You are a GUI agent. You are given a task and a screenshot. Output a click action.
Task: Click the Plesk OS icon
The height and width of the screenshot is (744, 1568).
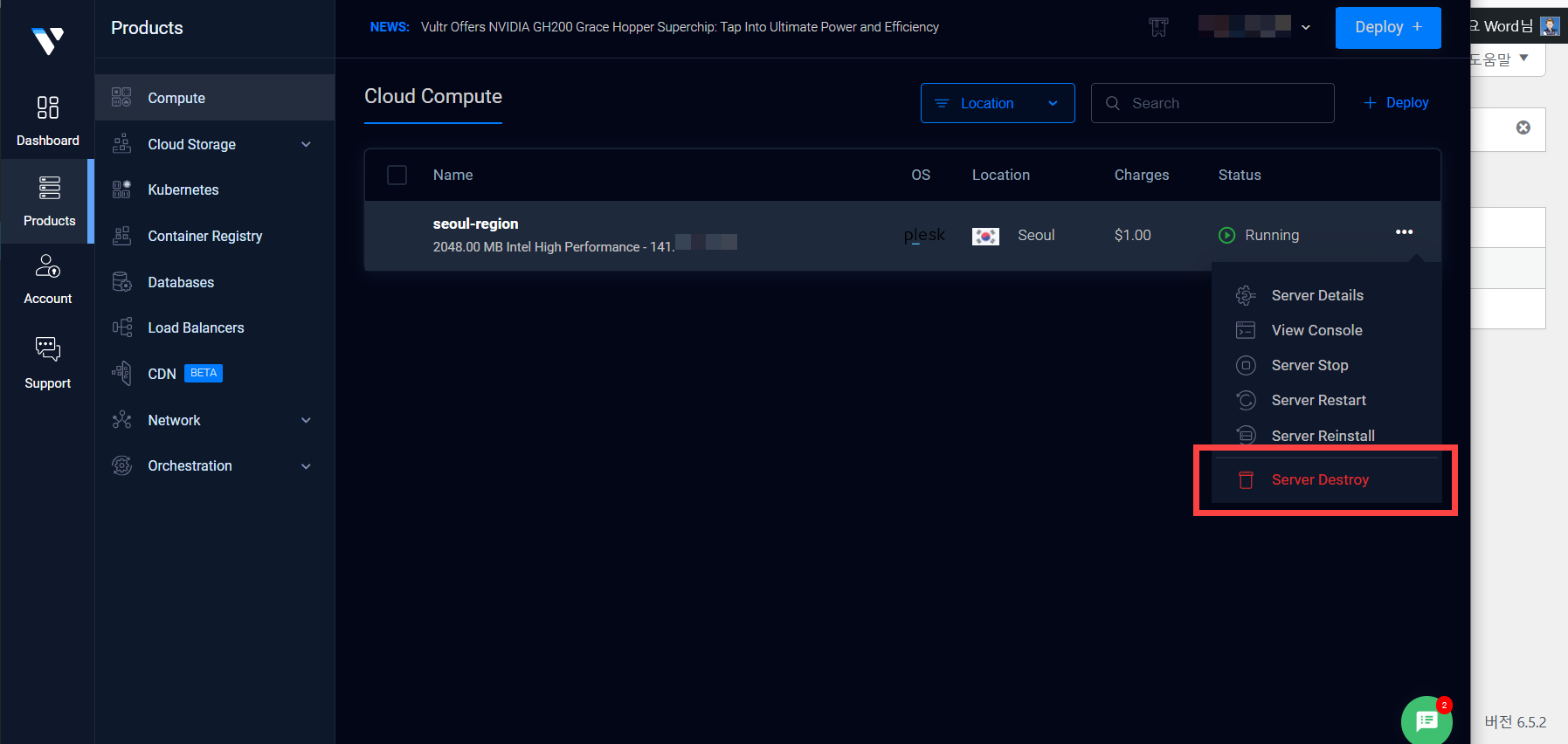click(924, 235)
